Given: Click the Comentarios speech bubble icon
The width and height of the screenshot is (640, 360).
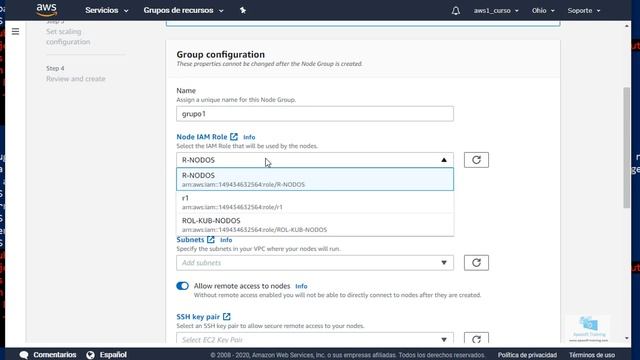Looking at the screenshot, I should click(24, 355).
